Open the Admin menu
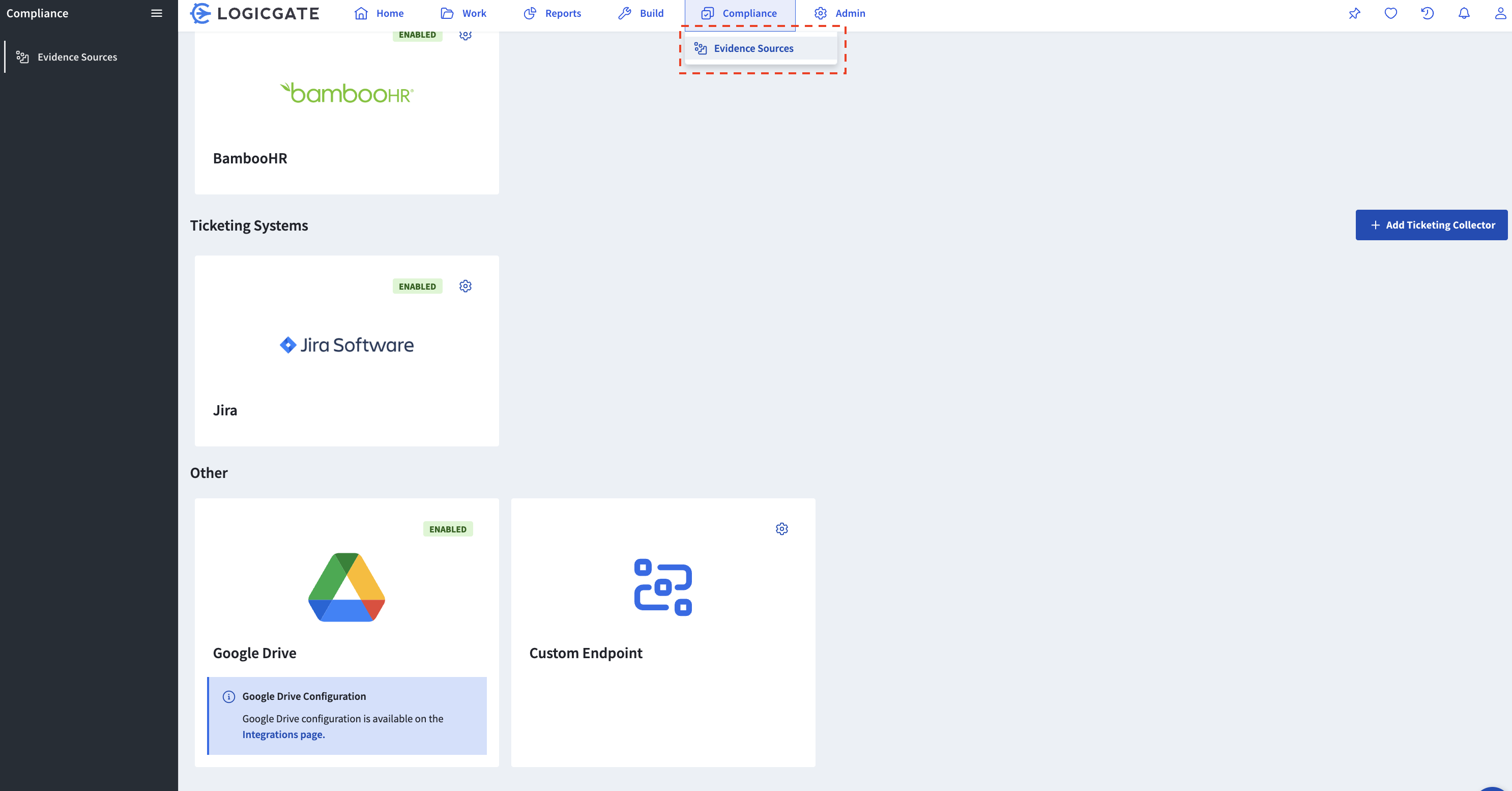 (x=839, y=13)
